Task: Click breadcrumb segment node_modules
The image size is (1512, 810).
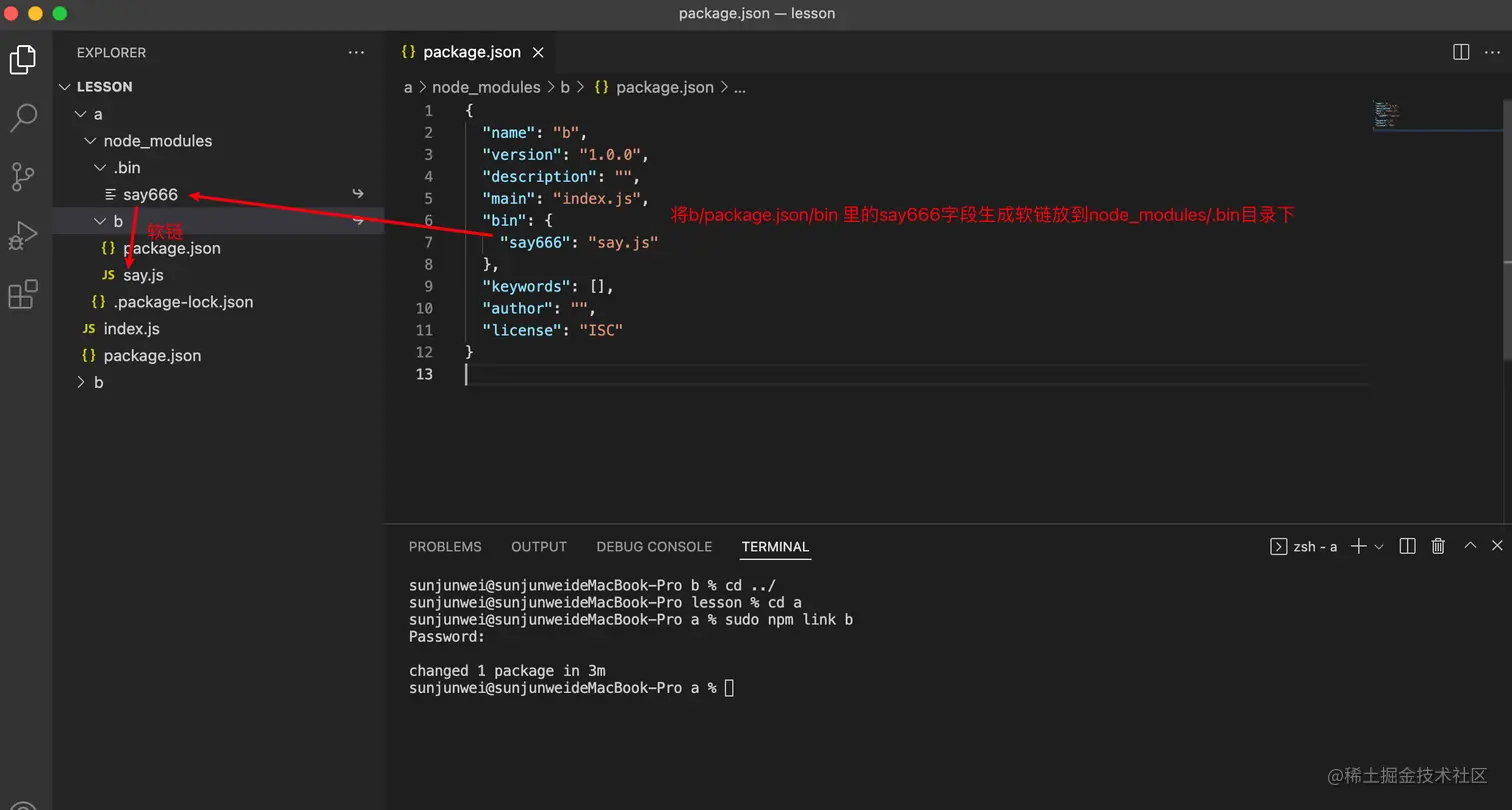Action: point(486,87)
